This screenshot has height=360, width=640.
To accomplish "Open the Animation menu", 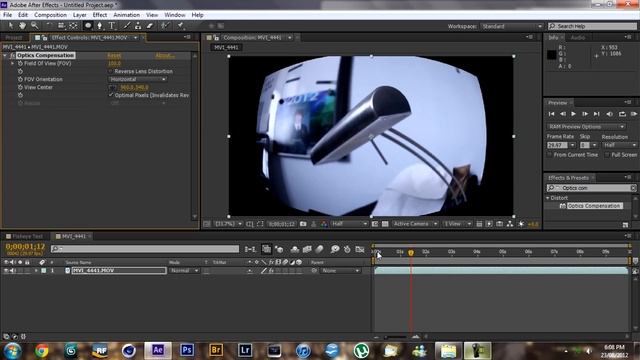I will pyautogui.click(x=127, y=15).
